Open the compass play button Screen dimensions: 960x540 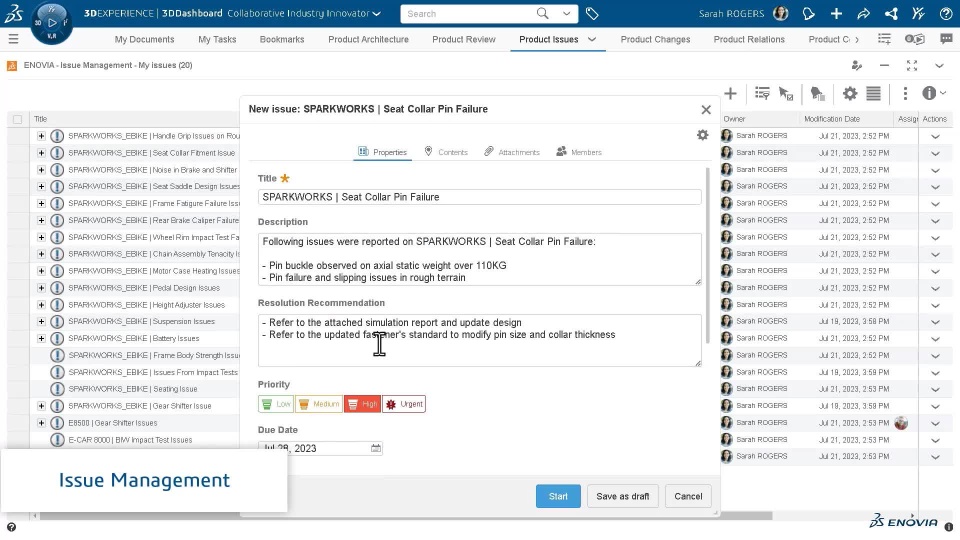point(52,23)
